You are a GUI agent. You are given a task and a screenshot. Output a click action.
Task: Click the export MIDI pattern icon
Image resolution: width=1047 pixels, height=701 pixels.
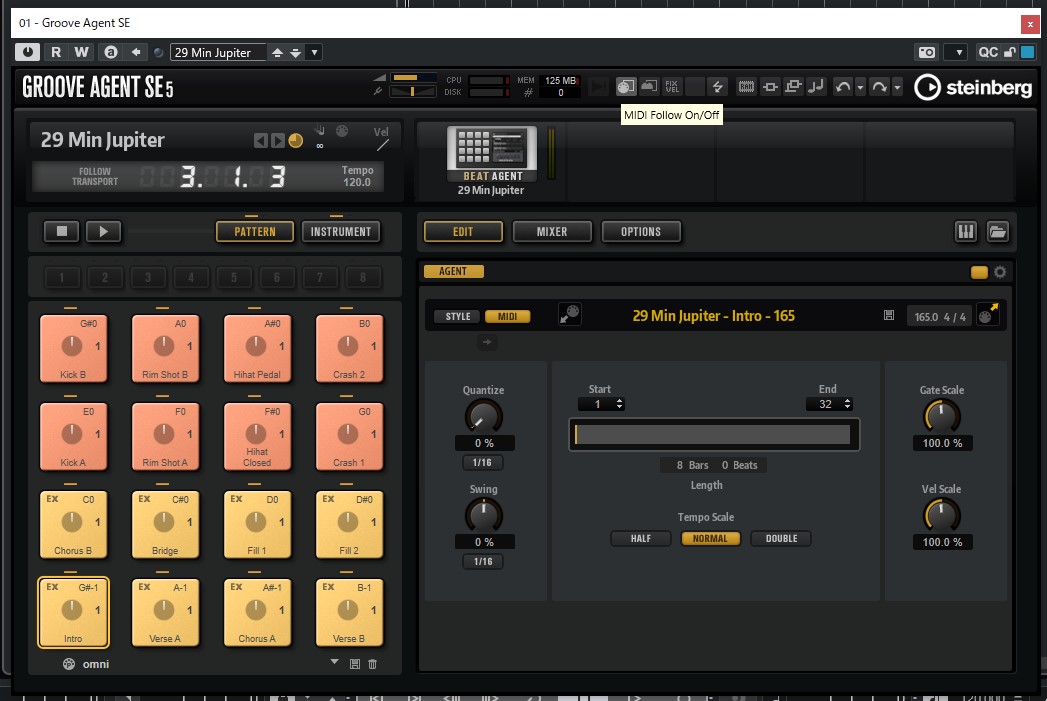(x=988, y=314)
